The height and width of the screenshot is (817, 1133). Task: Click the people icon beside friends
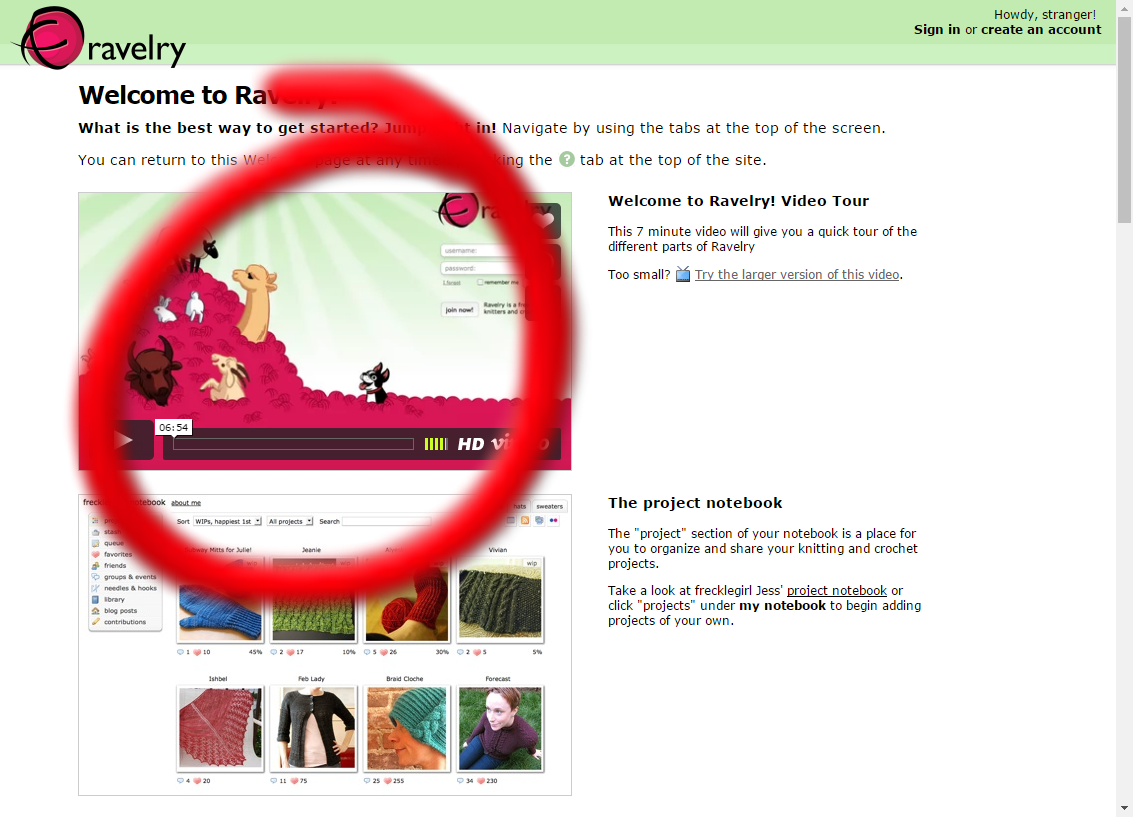pyautogui.click(x=95, y=566)
